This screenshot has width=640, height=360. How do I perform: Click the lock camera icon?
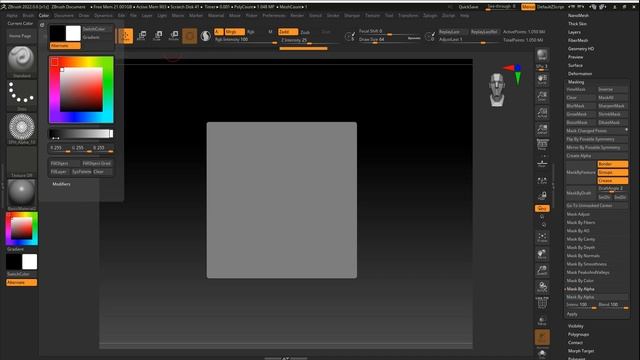(542, 196)
